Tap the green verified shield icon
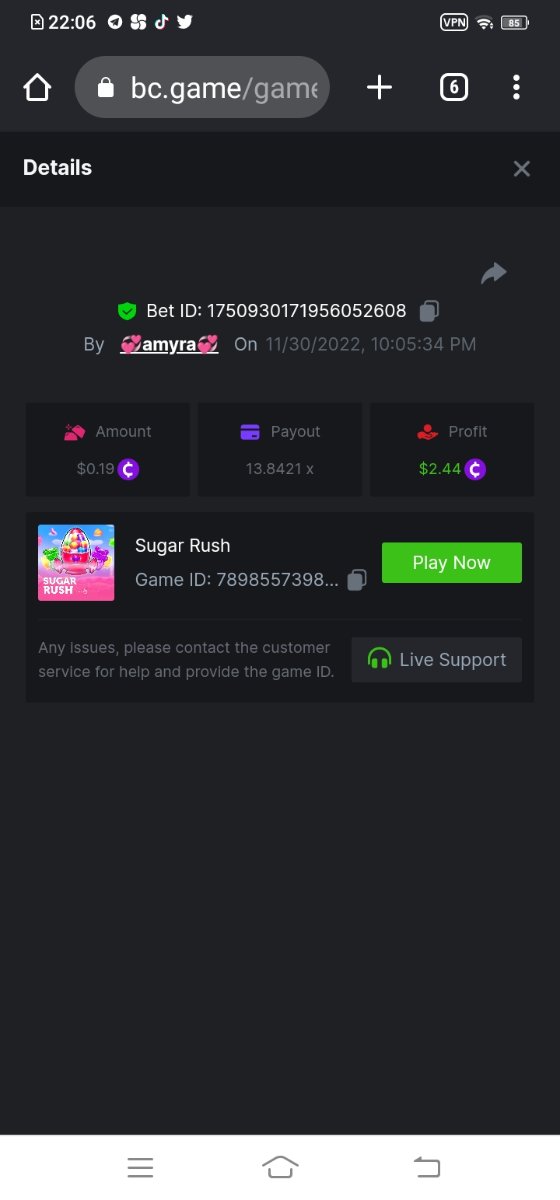 [127, 311]
